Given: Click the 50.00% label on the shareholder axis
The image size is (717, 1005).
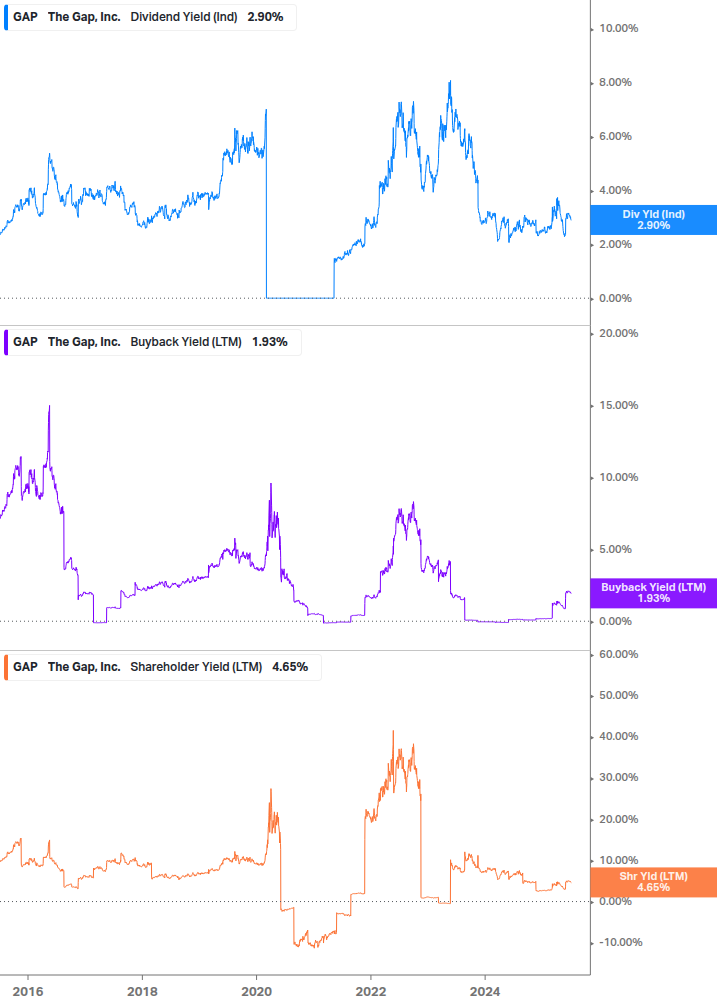Looking at the screenshot, I should [x=618, y=695].
